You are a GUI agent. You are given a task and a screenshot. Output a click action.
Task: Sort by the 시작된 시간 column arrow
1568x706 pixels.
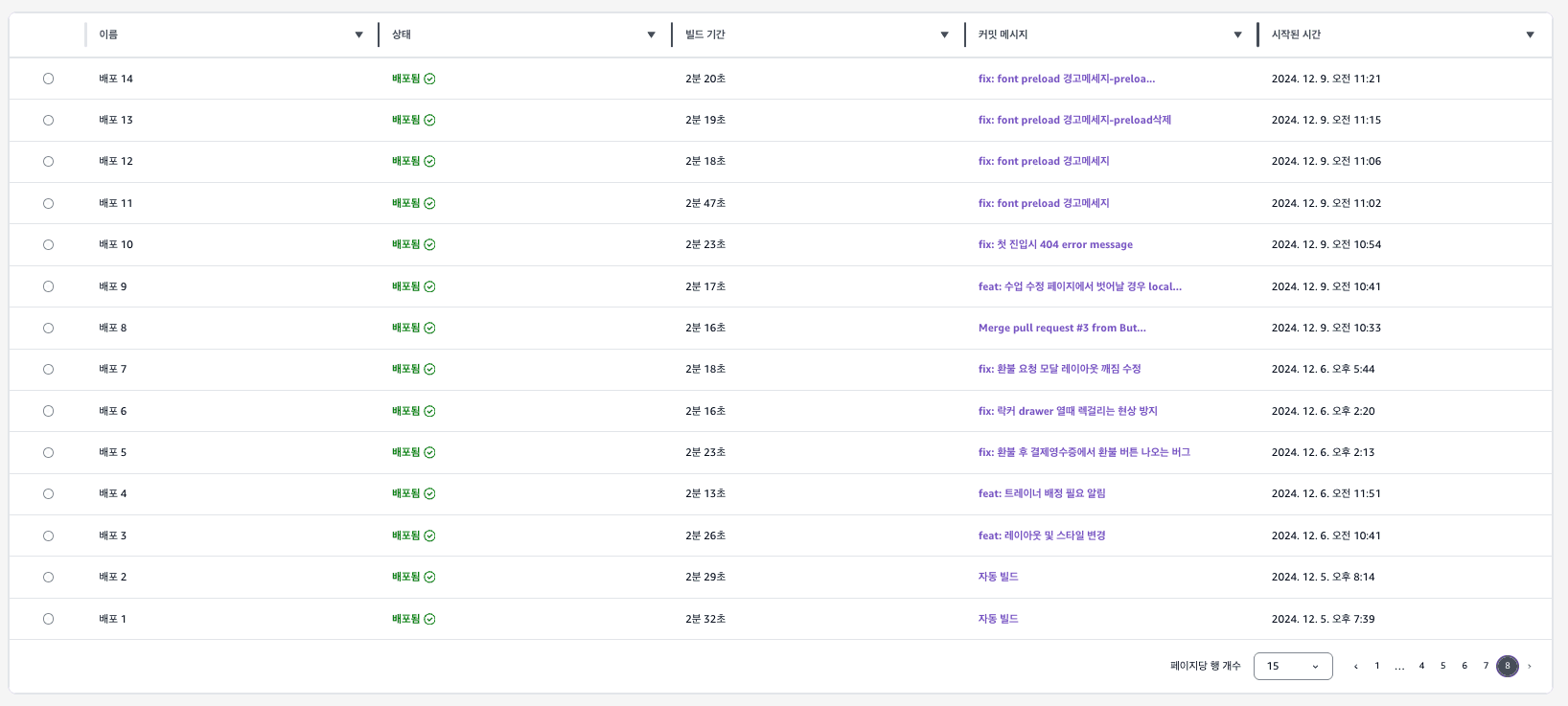pos(1530,34)
